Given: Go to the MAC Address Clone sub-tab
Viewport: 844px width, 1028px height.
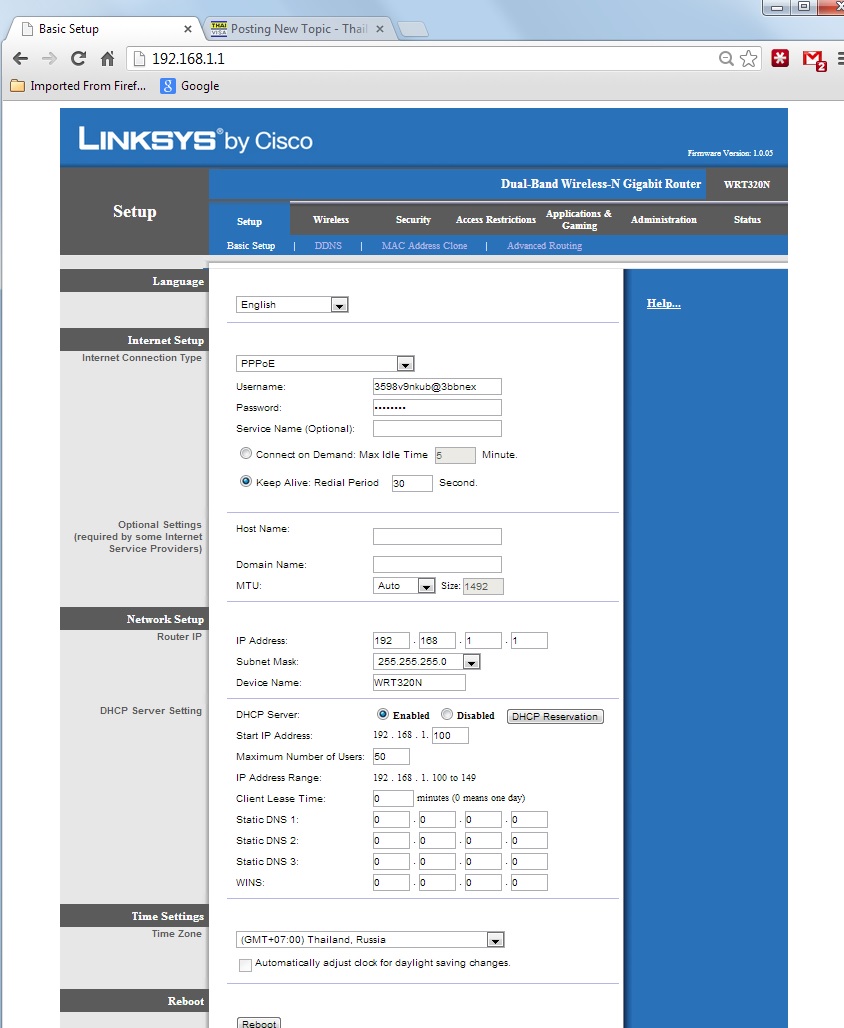Looking at the screenshot, I should 424,246.
